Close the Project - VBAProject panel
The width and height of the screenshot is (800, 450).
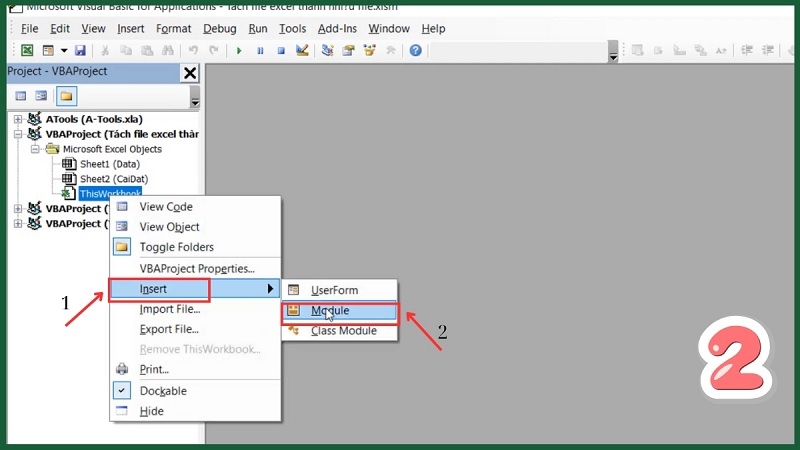pos(190,73)
